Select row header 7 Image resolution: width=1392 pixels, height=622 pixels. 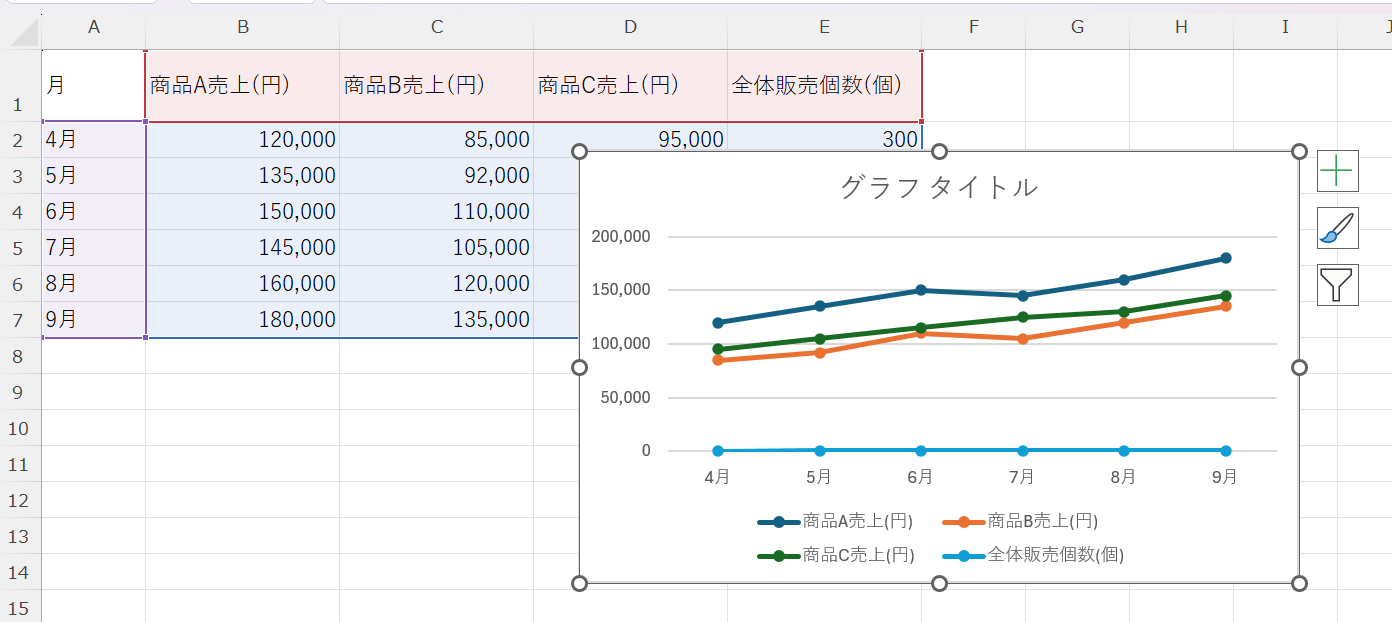(19, 319)
